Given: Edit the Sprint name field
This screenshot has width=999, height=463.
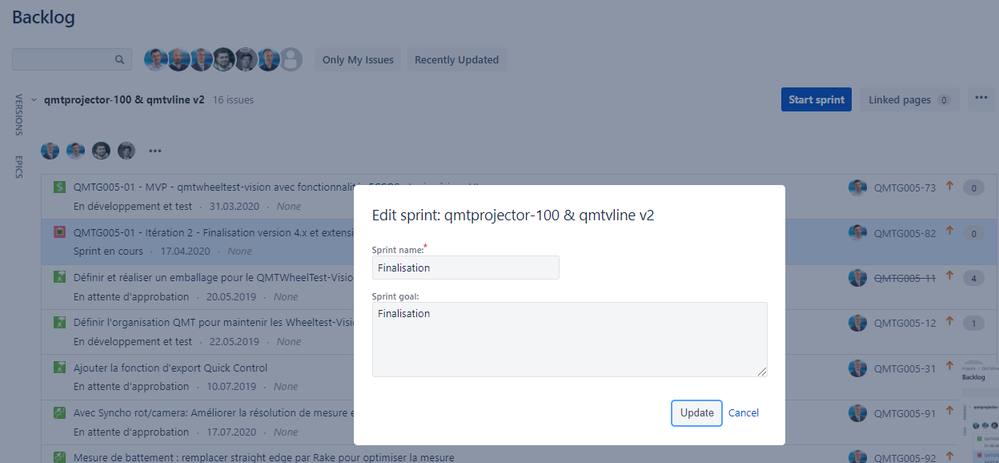Looking at the screenshot, I should (466, 267).
